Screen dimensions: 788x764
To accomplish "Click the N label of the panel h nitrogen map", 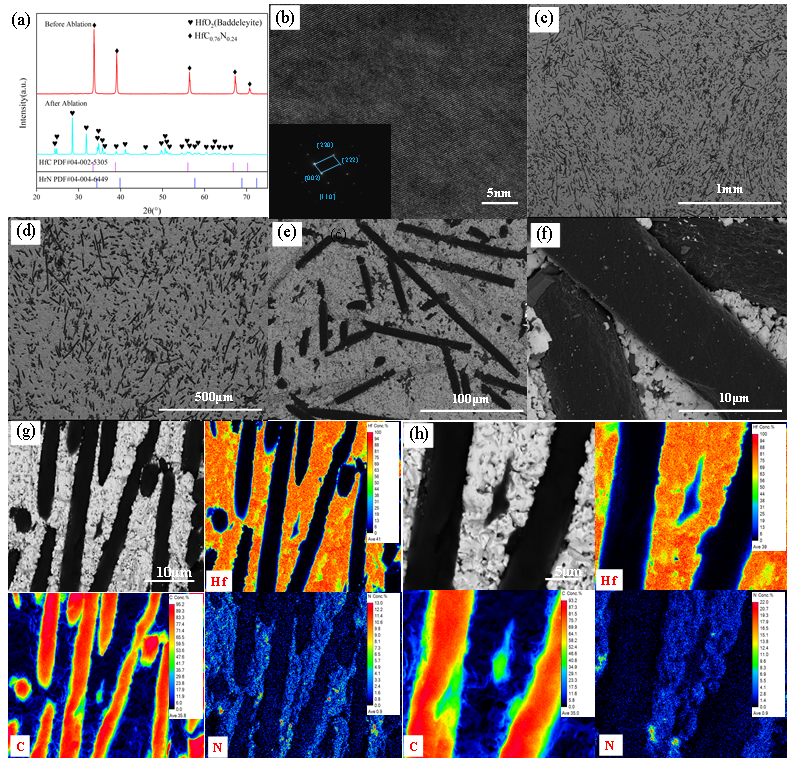I will coord(611,747).
